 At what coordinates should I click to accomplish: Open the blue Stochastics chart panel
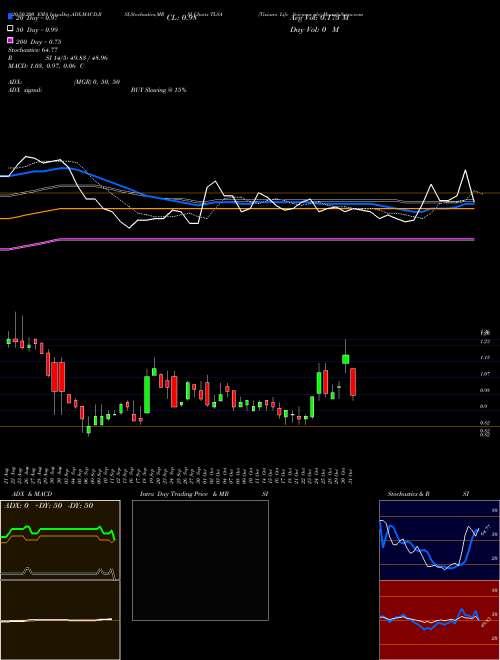pos(439,540)
